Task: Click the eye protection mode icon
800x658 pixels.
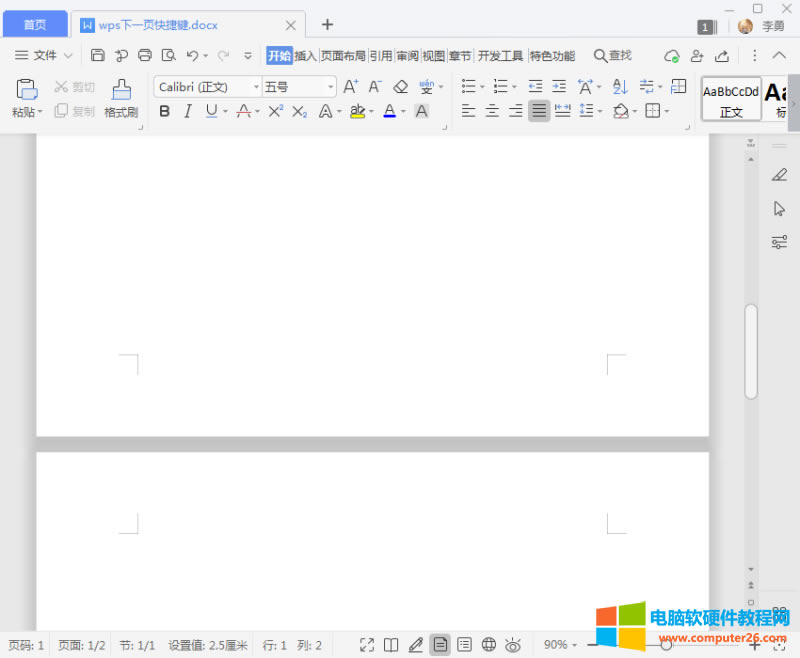Action: [x=513, y=645]
